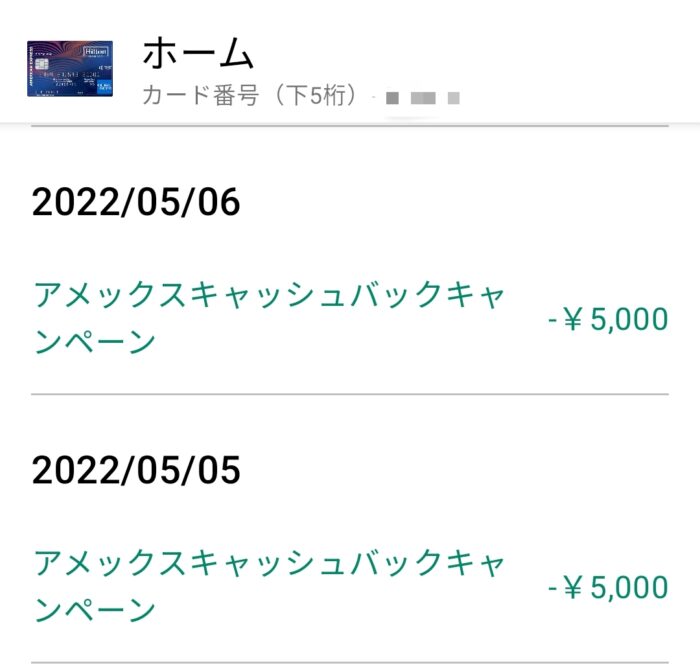The width and height of the screenshot is (700, 672).
Task: Click the gold chip on the card image
Action: tap(41, 64)
